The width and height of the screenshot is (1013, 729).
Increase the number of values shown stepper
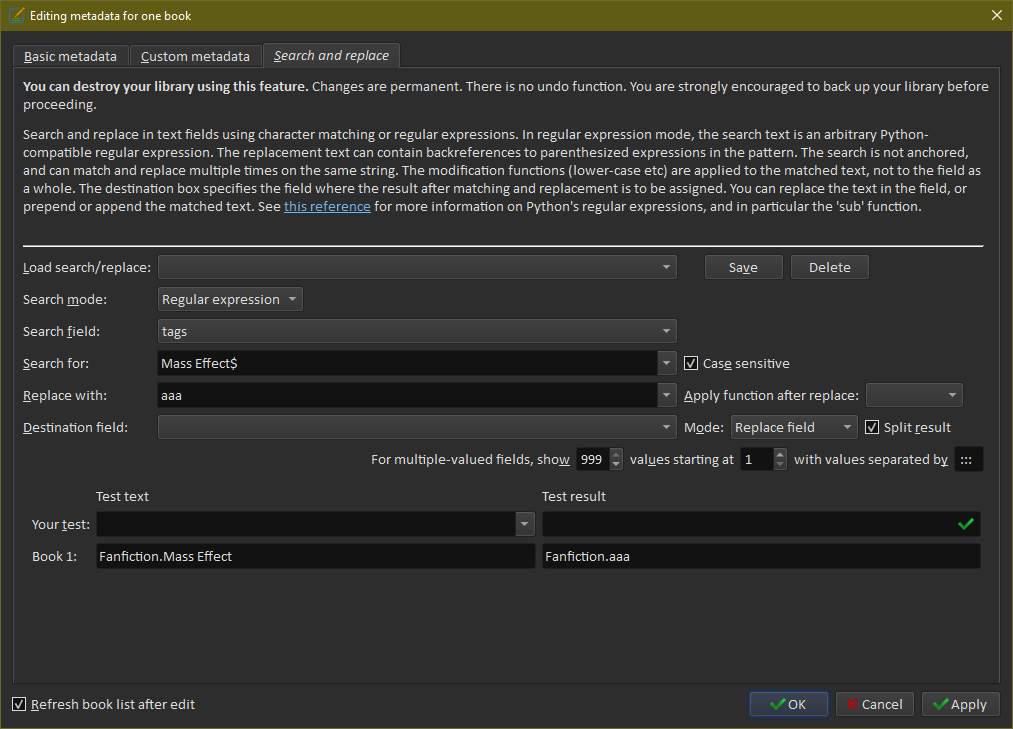click(616, 454)
